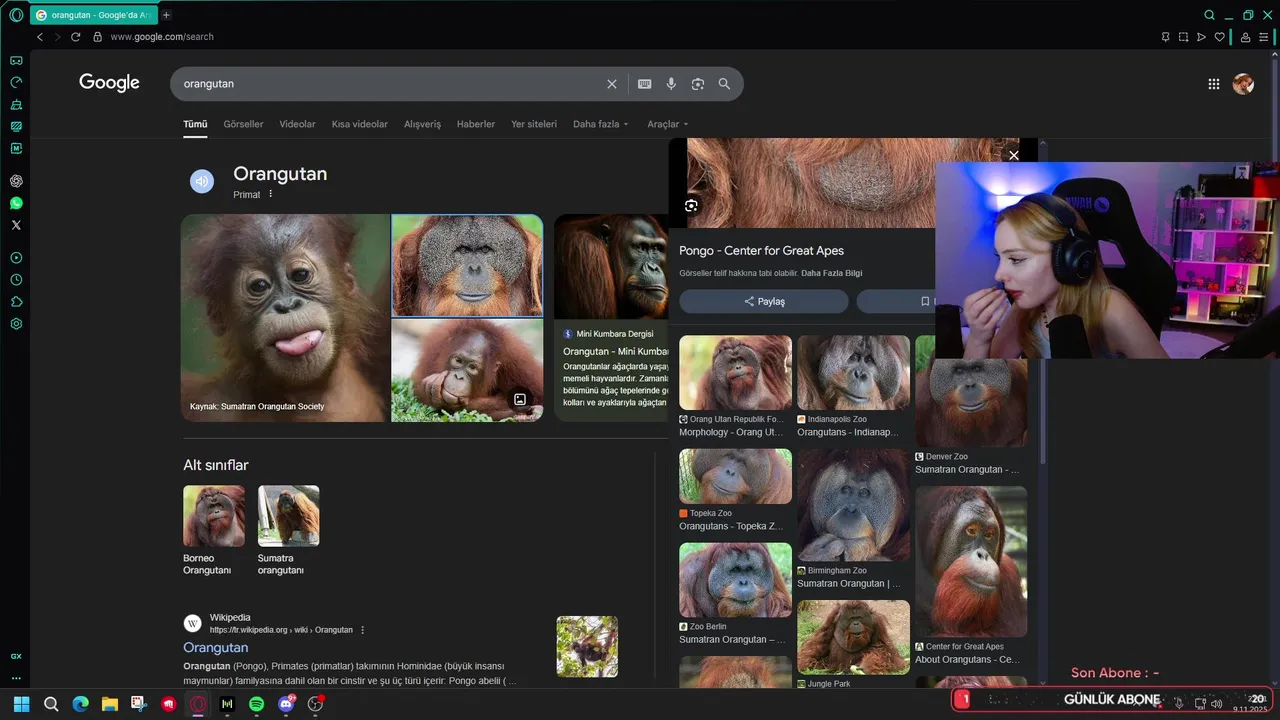Screen dimensions: 1280x720
Task: Switch to the Haberler tab
Action: (476, 124)
